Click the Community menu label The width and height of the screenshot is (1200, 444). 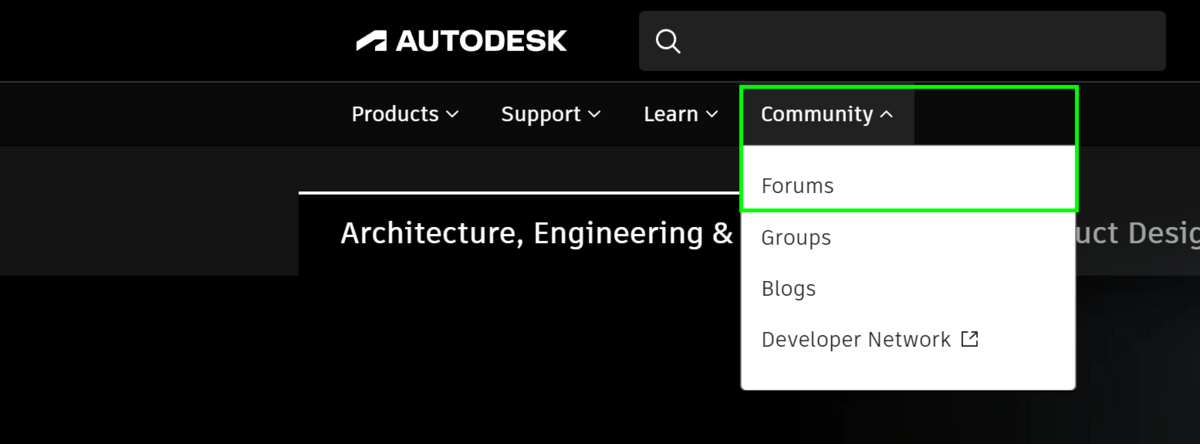tap(817, 114)
